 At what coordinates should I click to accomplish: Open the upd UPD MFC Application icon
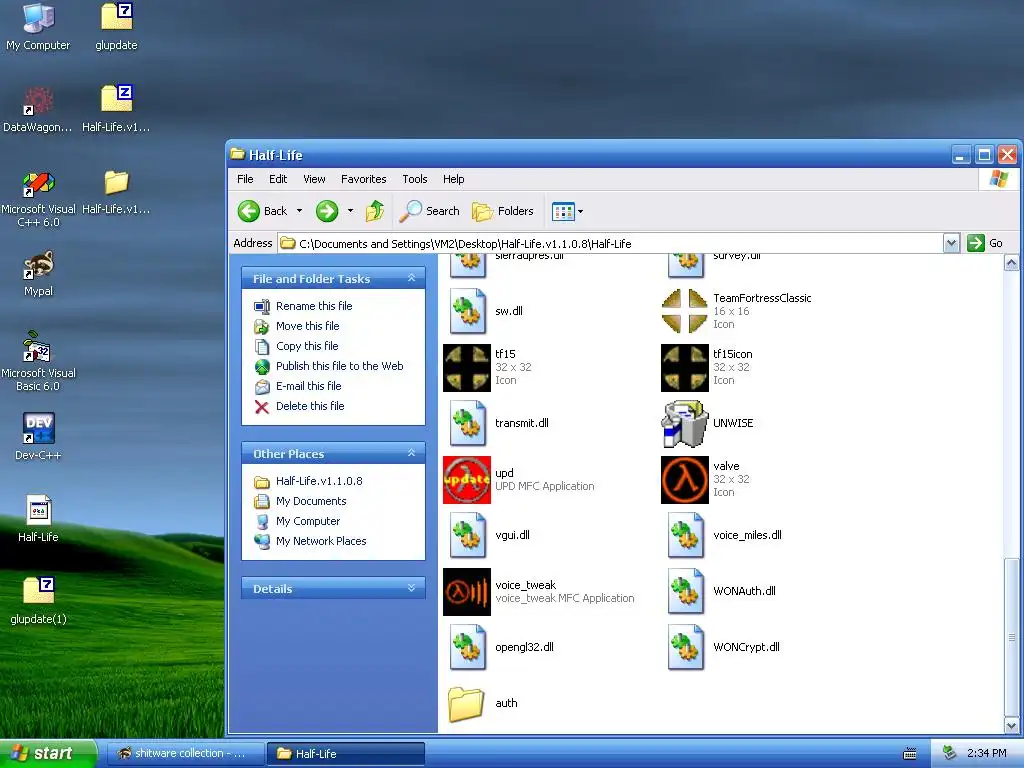pyautogui.click(x=466, y=480)
